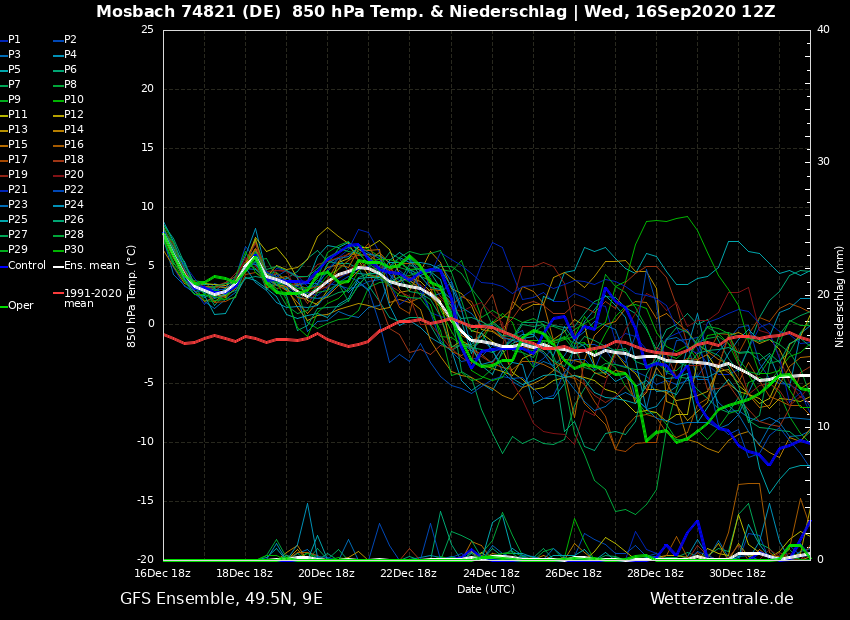Image resolution: width=850 pixels, height=620 pixels.
Task: Click the P16 legend label
Action: click(74, 145)
